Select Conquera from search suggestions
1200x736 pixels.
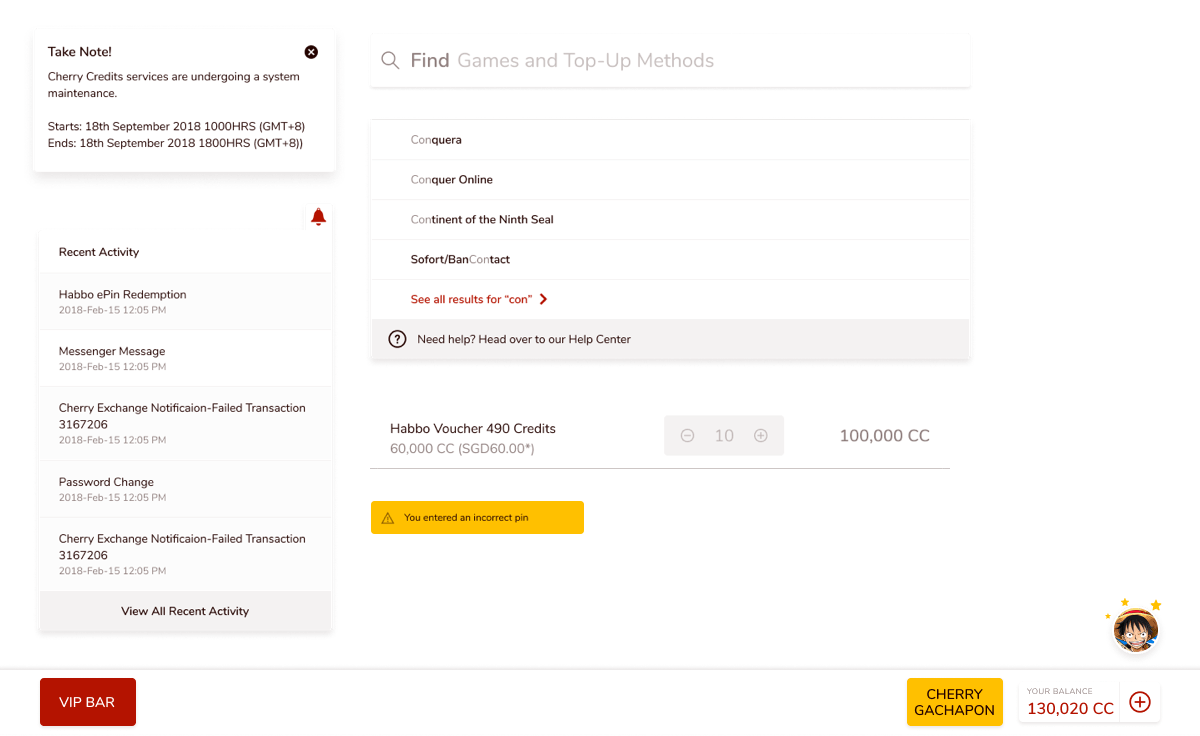(x=436, y=140)
